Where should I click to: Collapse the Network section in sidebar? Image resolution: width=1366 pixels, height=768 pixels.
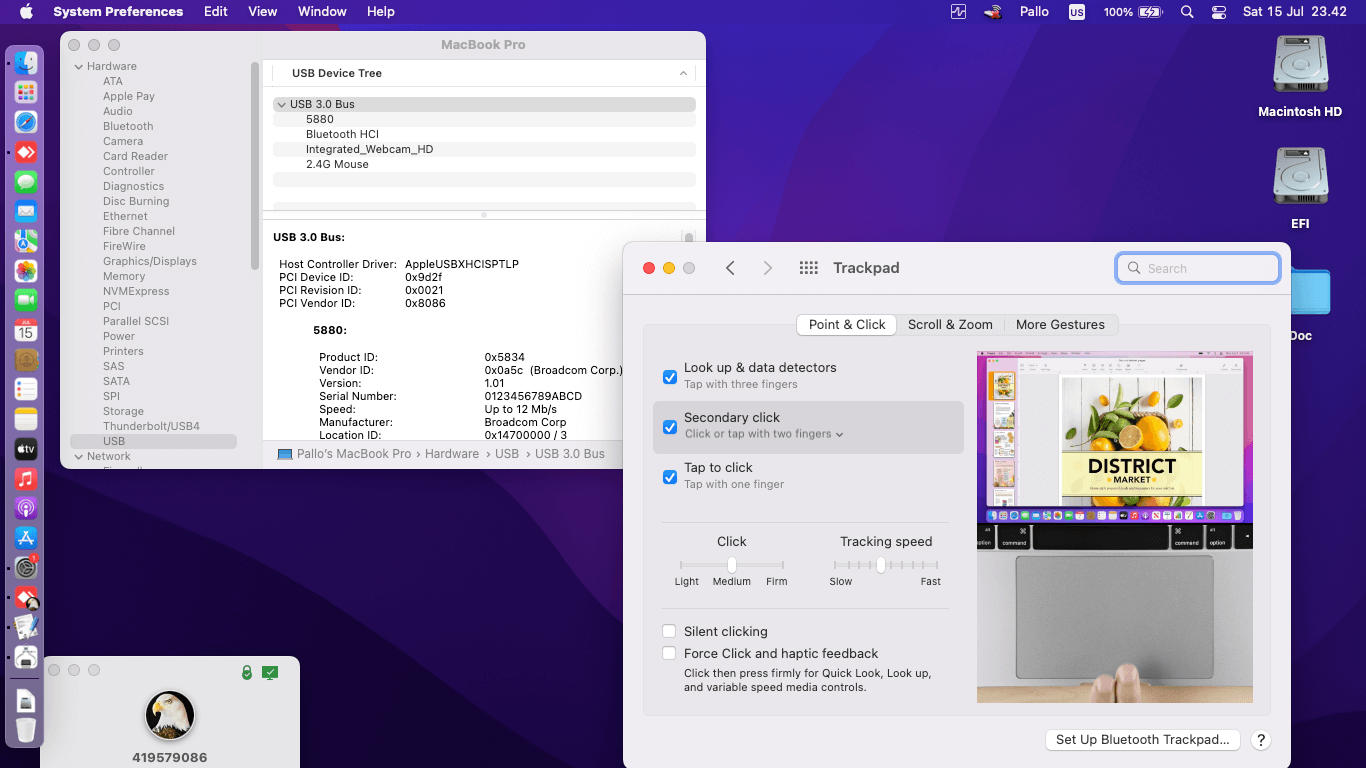[78, 456]
